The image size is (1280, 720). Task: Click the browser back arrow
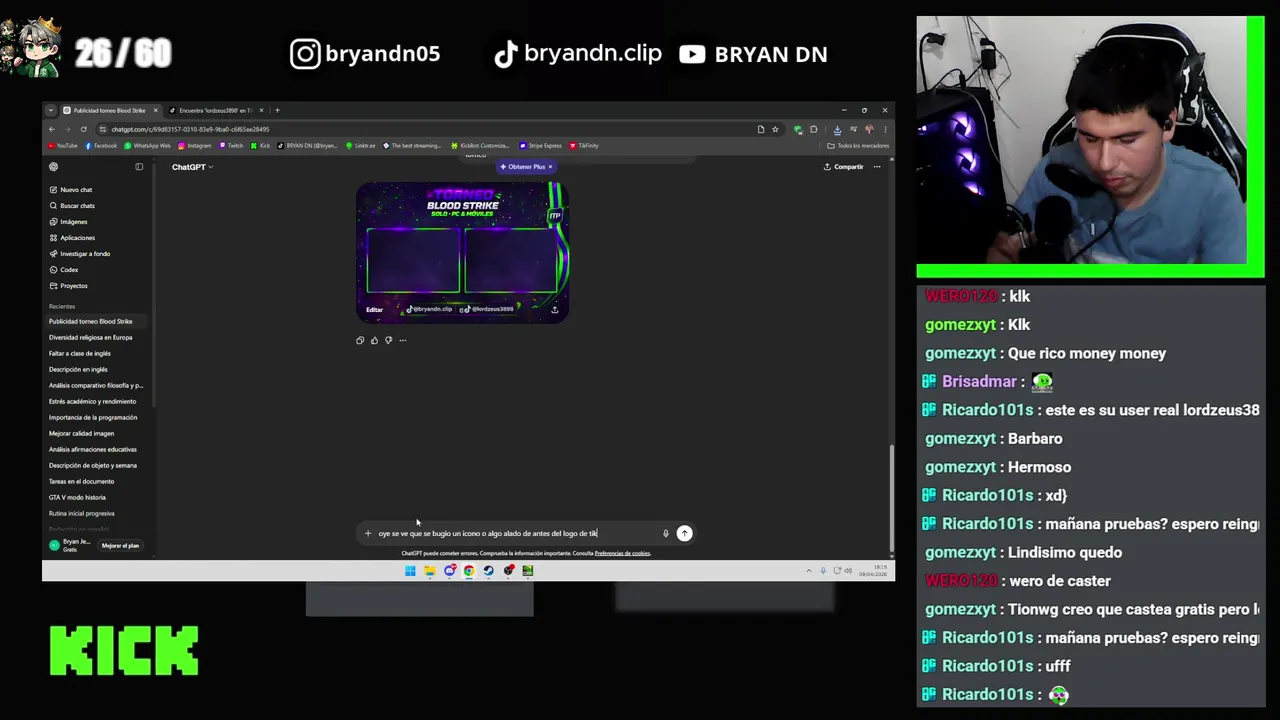click(52, 129)
